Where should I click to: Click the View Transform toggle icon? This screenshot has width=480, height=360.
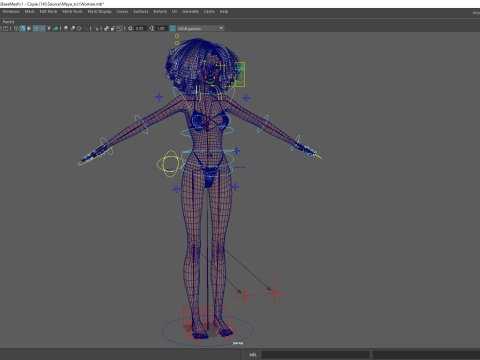pos(172,28)
